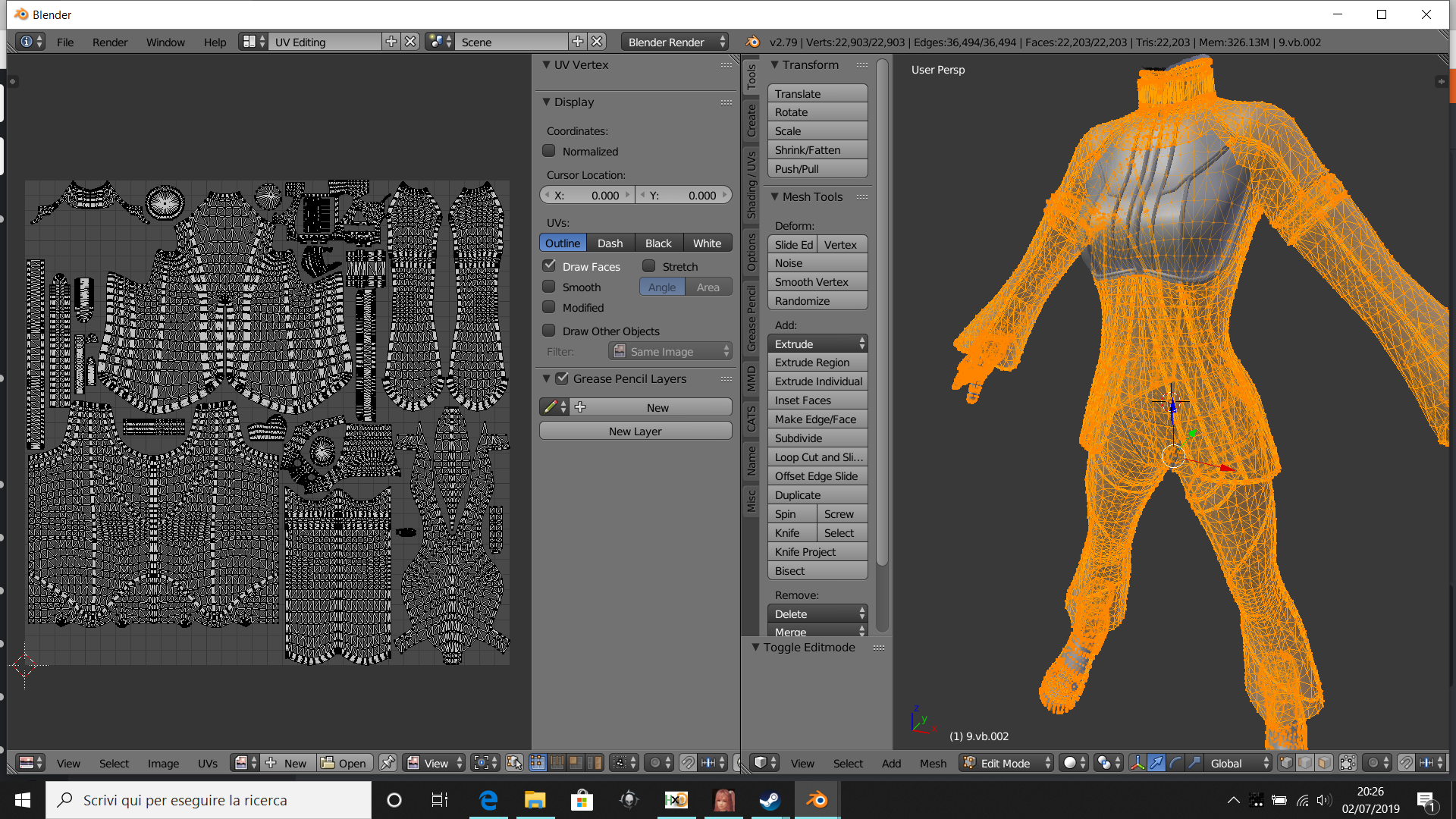Click the Subdivide button
The image size is (1456, 819).
(x=817, y=438)
